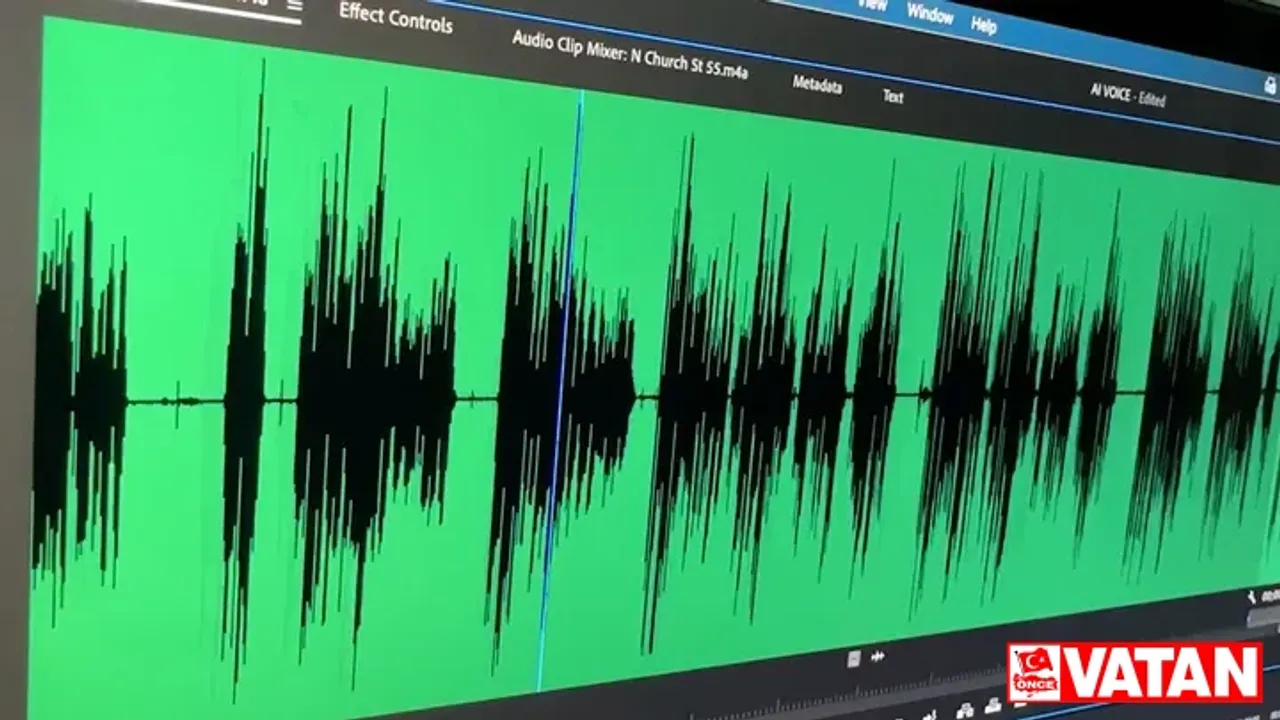The image size is (1280, 720).
Task: Click the lock icon beside AI VOICE
Action: pos(1270,86)
